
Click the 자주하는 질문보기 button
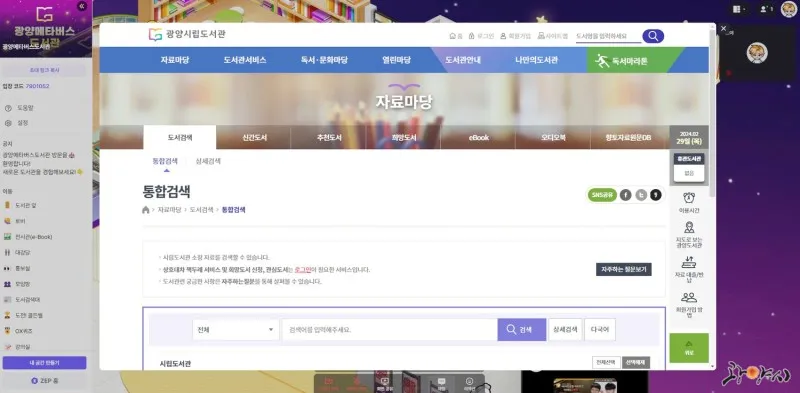[x=623, y=269]
